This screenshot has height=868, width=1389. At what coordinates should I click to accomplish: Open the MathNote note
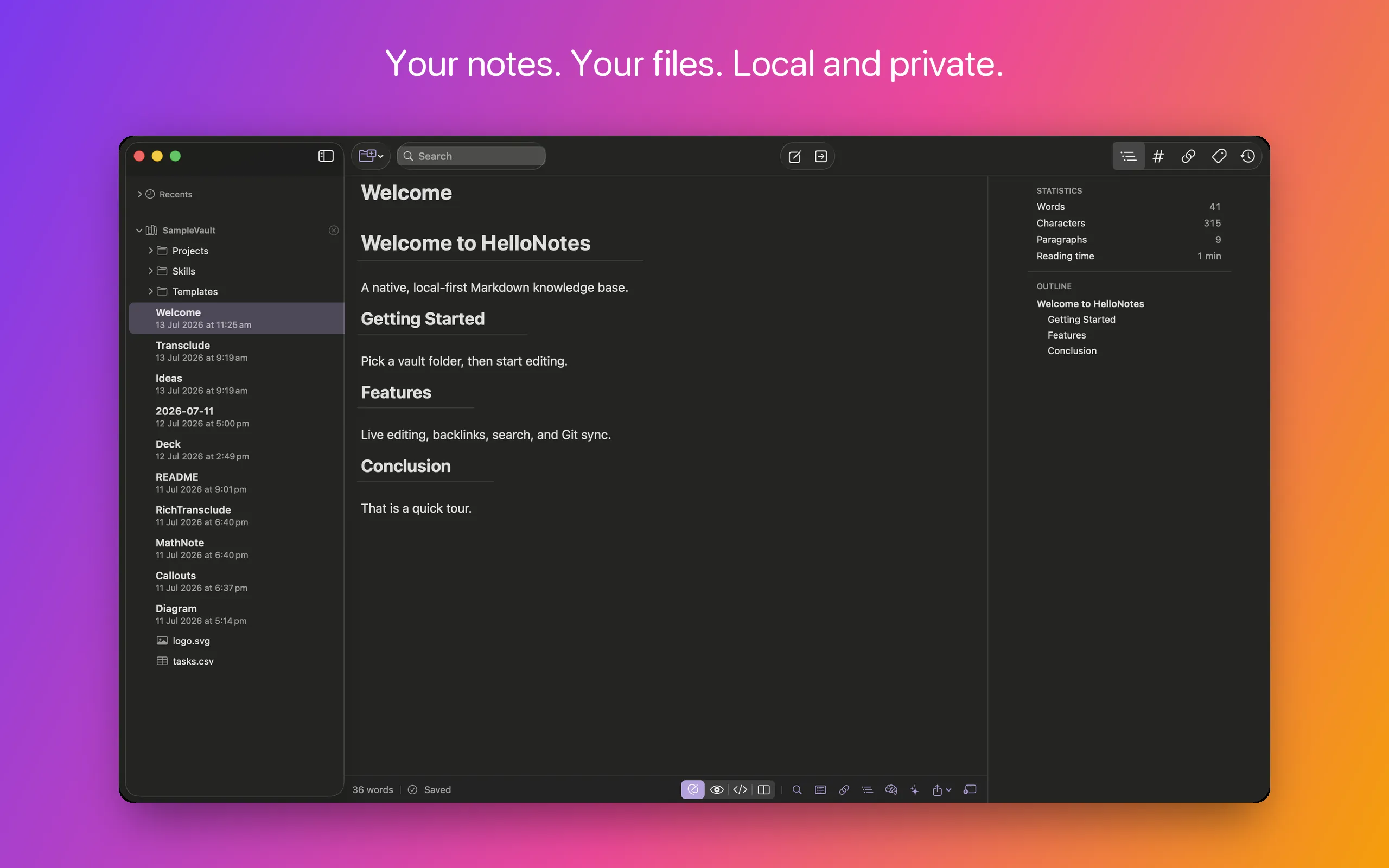(237, 548)
